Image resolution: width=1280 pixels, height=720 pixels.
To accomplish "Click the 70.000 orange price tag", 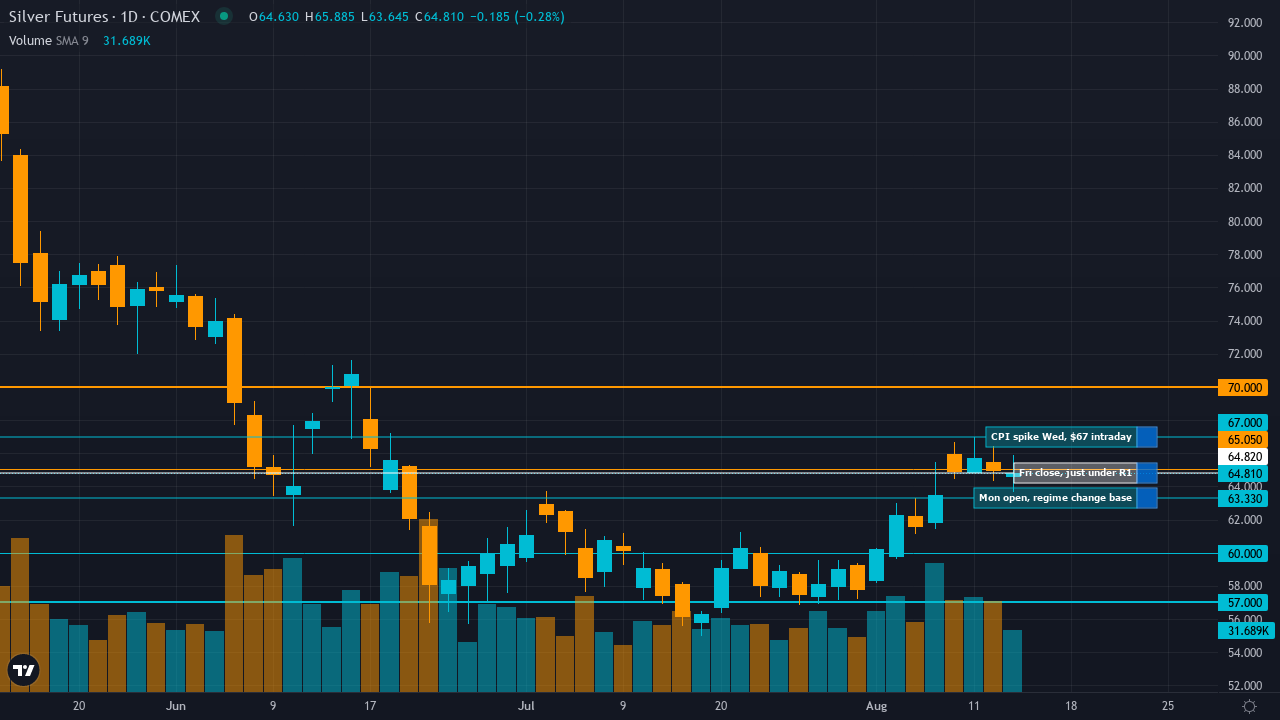I will pyautogui.click(x=1243, y=387).
